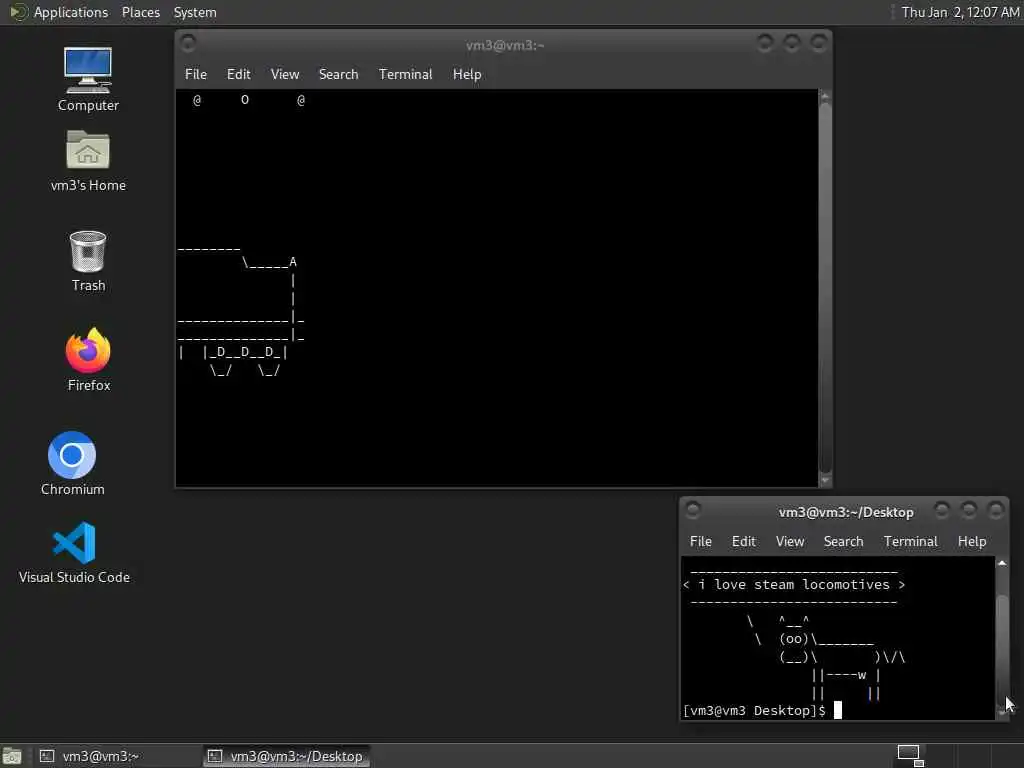Maximize the vm3@vm3:~/Desktop terminal window
The width and height of the screenshot is (1024, 768).
[968, 509]
